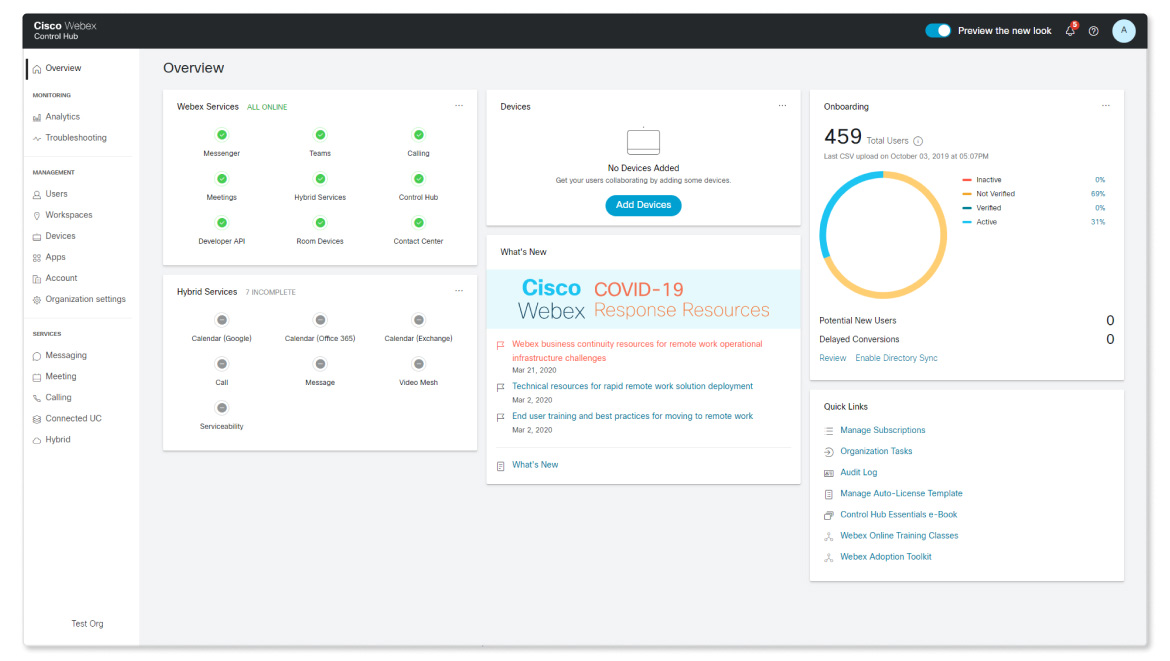This screenshot has width=1170, height=661.
Task: Click the user avatar icon
Action: pos(1123,31)
